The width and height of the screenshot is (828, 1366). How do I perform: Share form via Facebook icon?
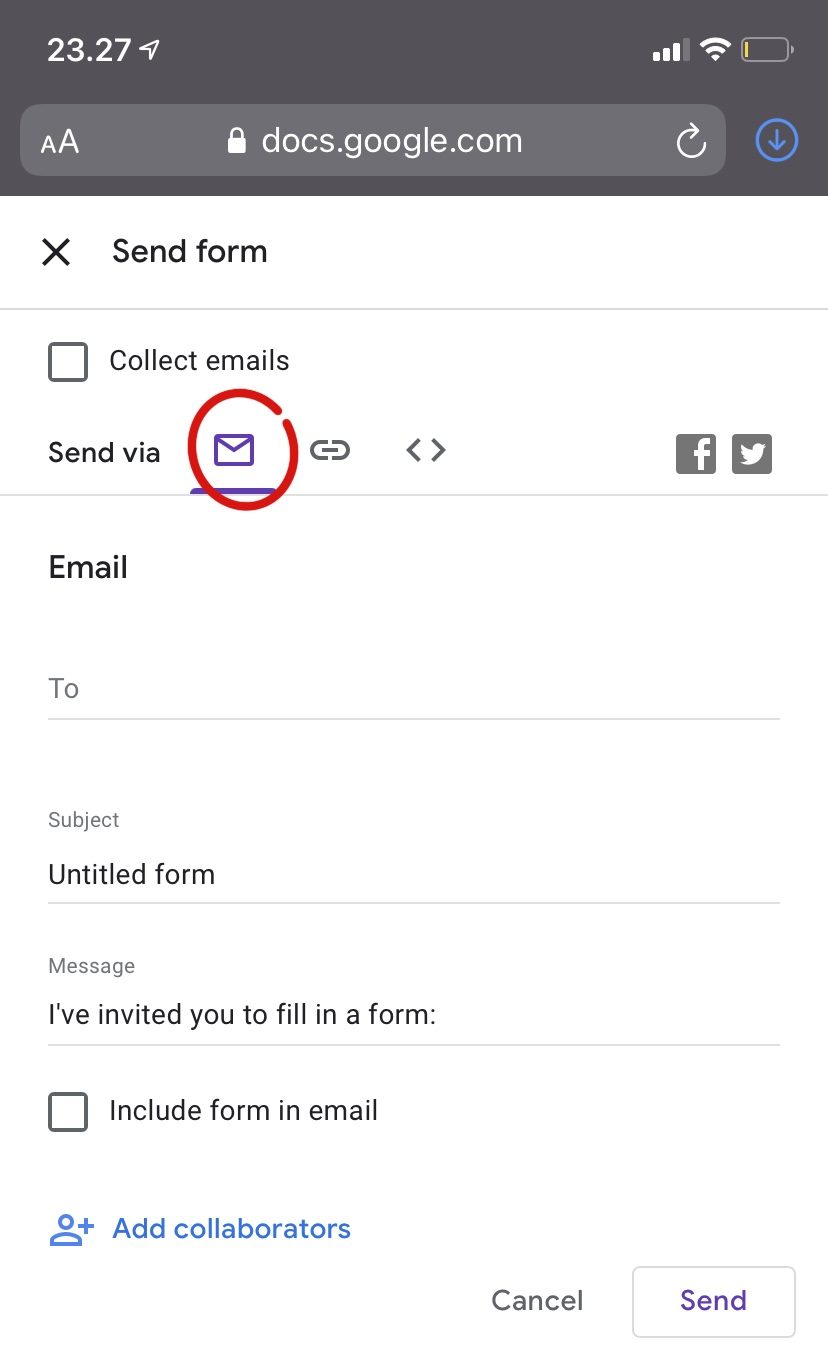(x=696, y=454)
